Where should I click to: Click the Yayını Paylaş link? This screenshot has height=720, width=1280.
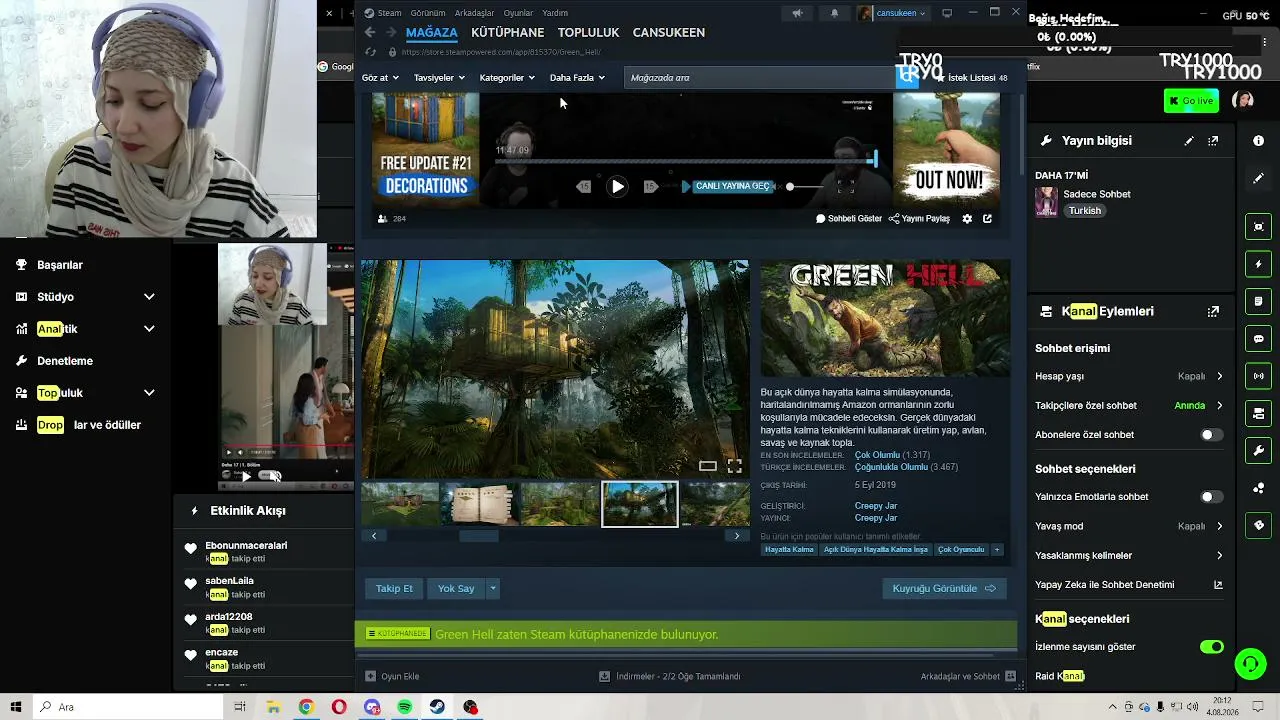pos(919,218)
